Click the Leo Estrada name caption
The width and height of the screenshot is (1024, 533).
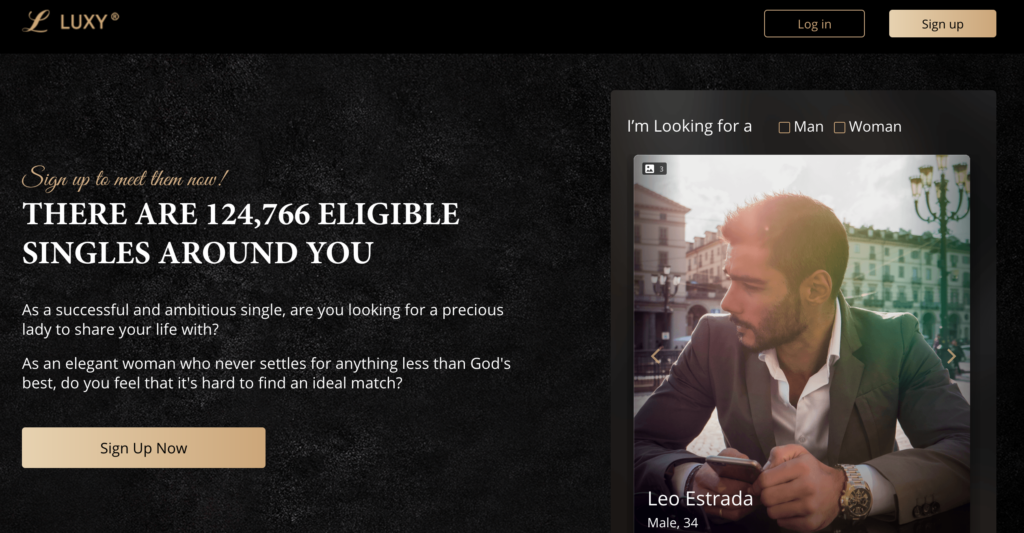point(700,498)
